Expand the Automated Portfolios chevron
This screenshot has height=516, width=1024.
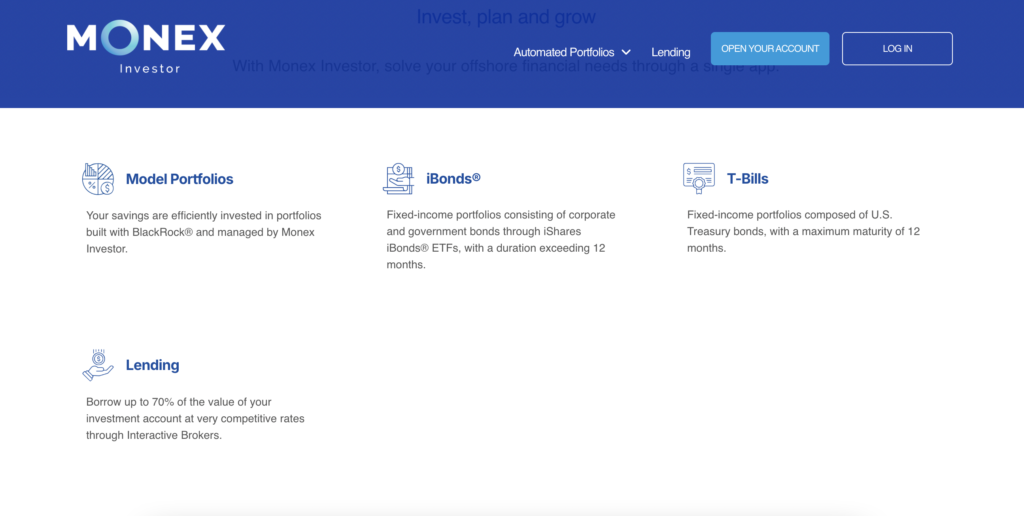point(626,52)
